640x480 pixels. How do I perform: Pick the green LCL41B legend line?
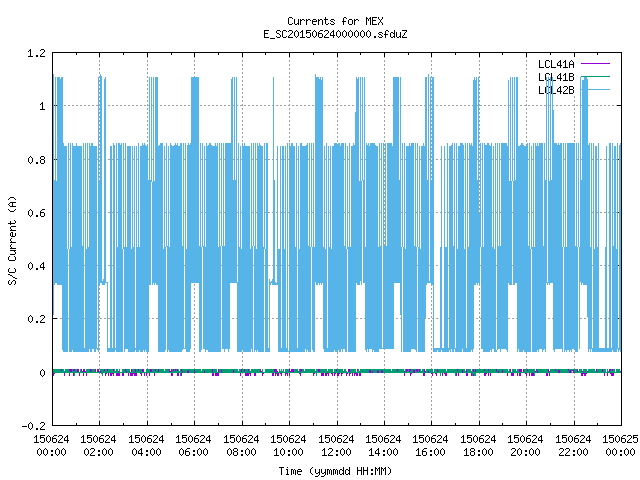595,76
